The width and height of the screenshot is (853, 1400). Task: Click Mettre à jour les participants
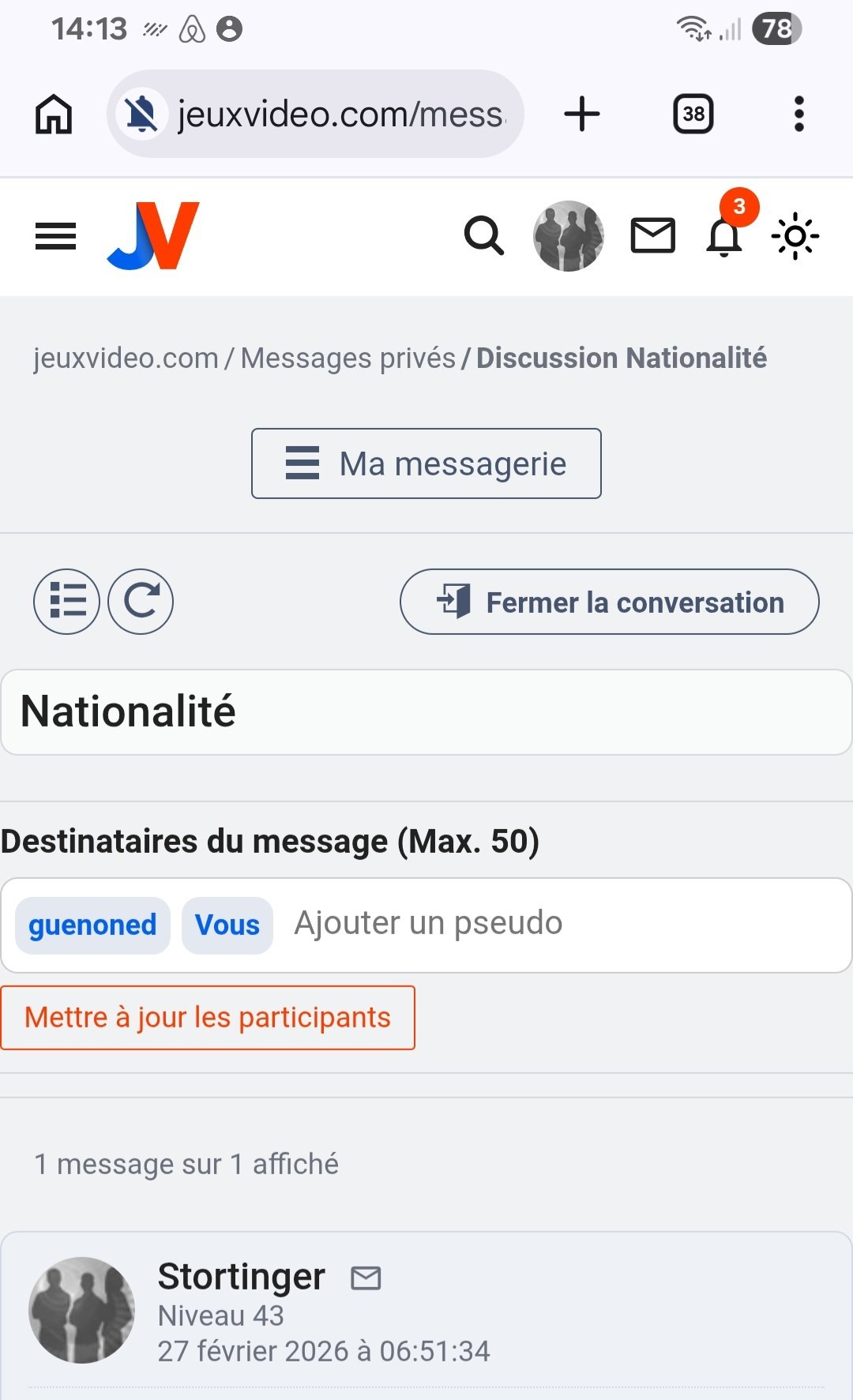point(208,1018)
